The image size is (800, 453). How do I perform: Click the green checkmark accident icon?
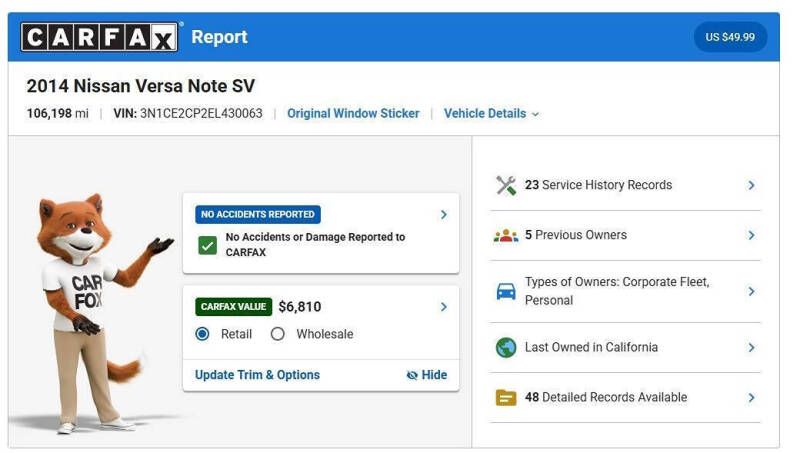point(208,245)
